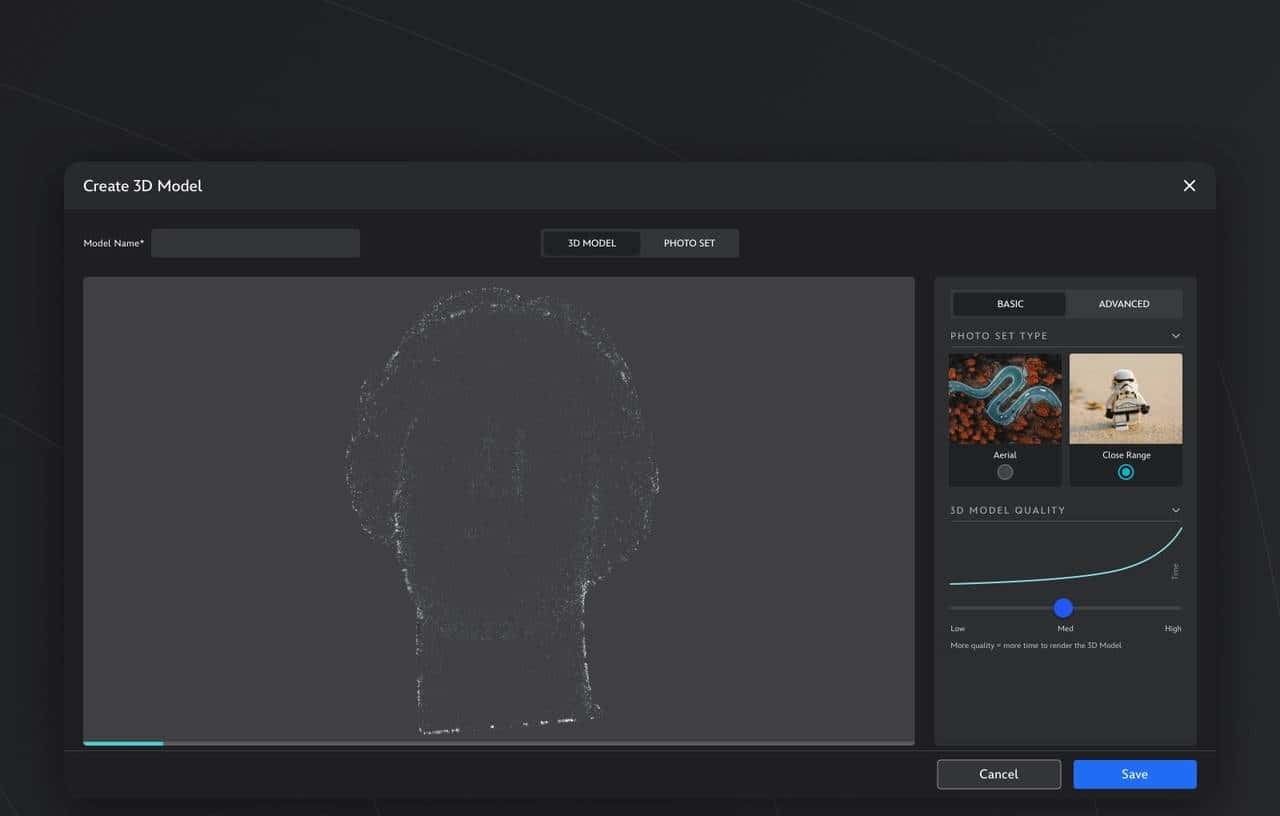Image resolution: width=1280 pixels, height=816 pixels.
Task: Click the Aerial river thumbnail image
Action: (x=1005, y=398)
